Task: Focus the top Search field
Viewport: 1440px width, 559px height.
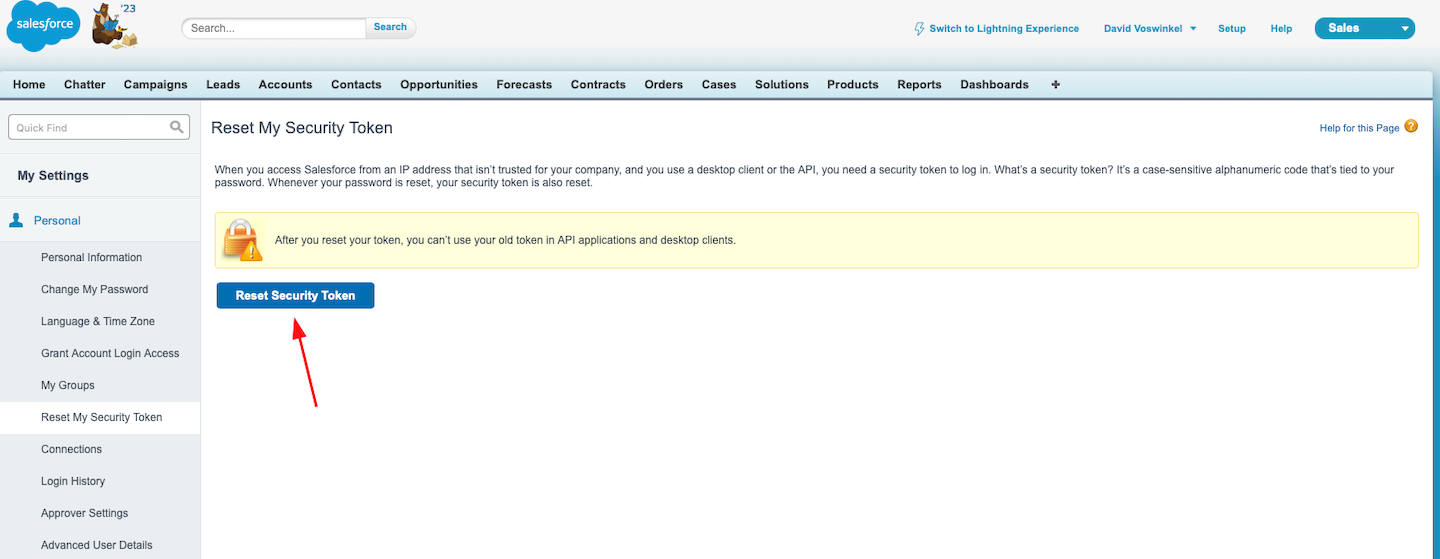Action: (x=274, y=28)
